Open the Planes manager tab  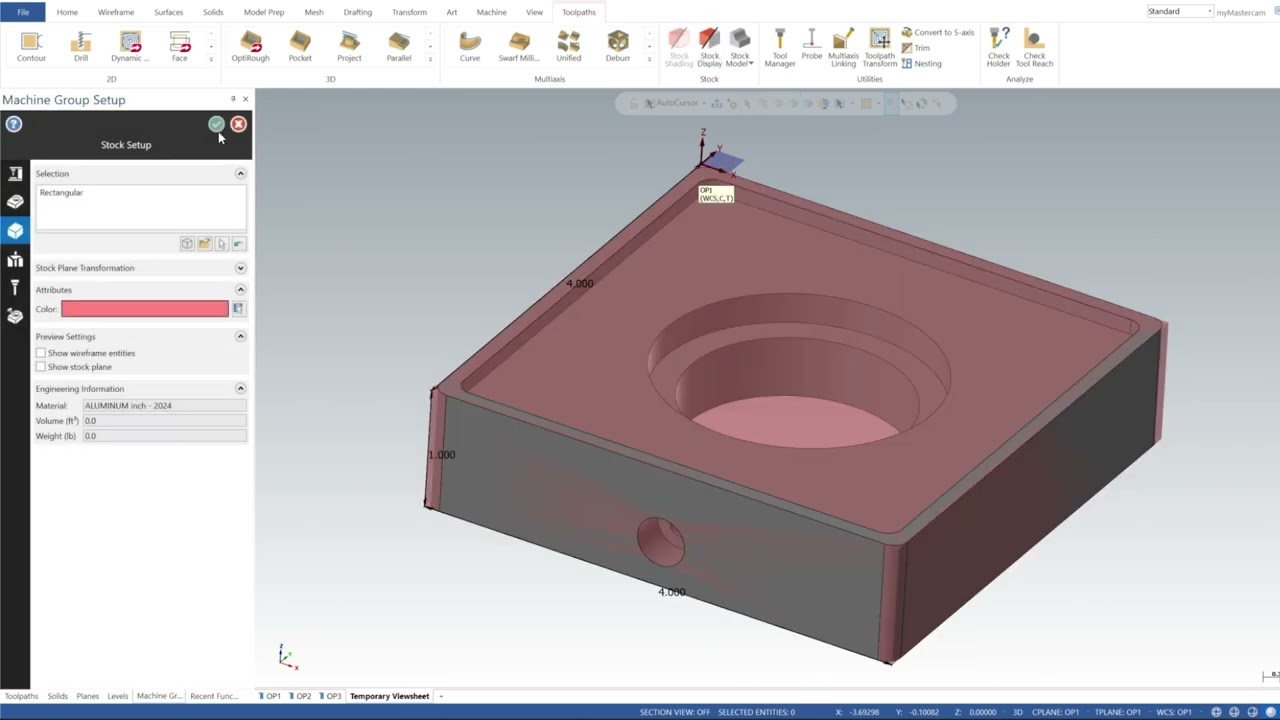pyautogui.click(x=88, y=696)
